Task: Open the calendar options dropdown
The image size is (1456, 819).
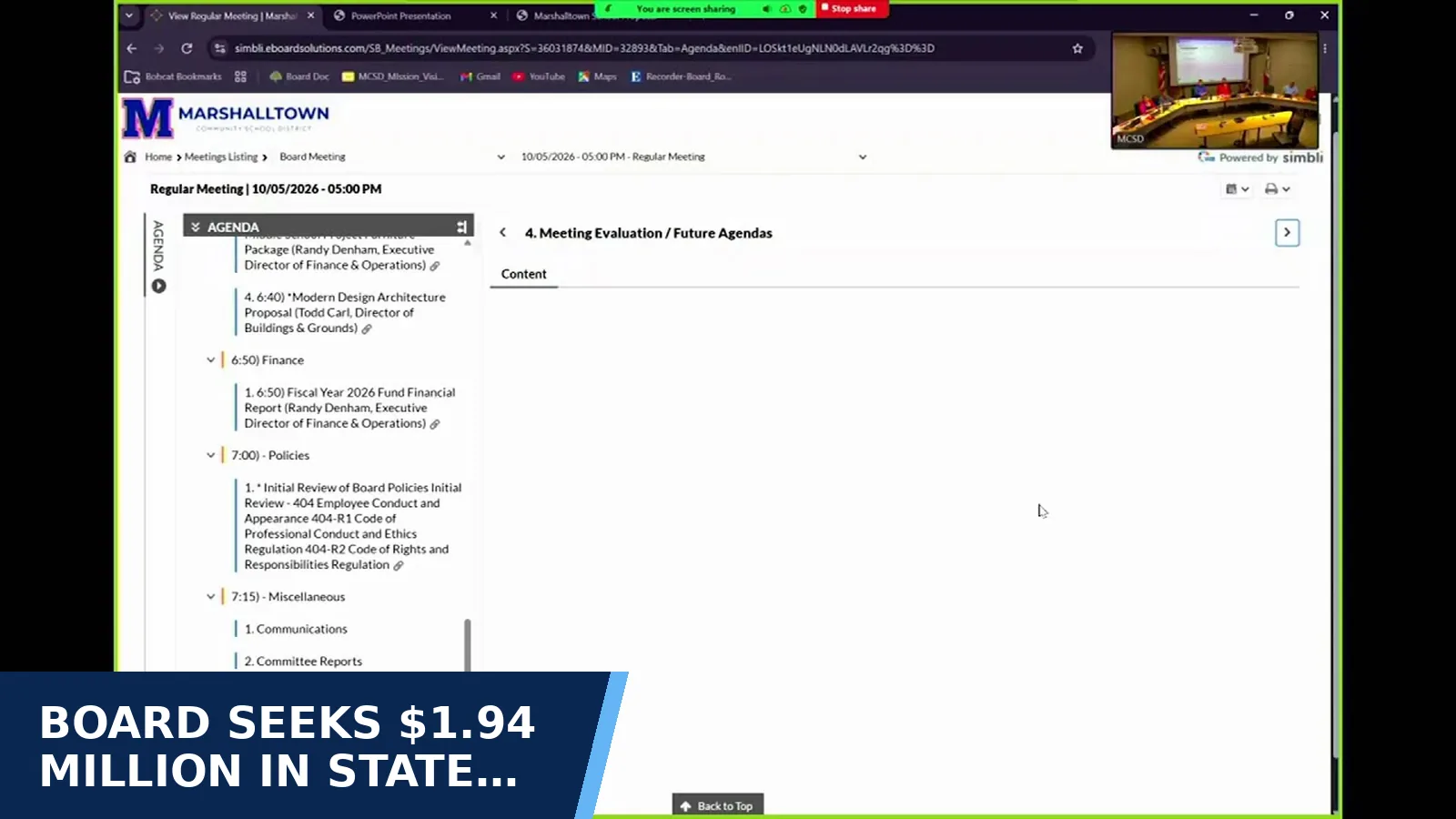Action: 1237,189
